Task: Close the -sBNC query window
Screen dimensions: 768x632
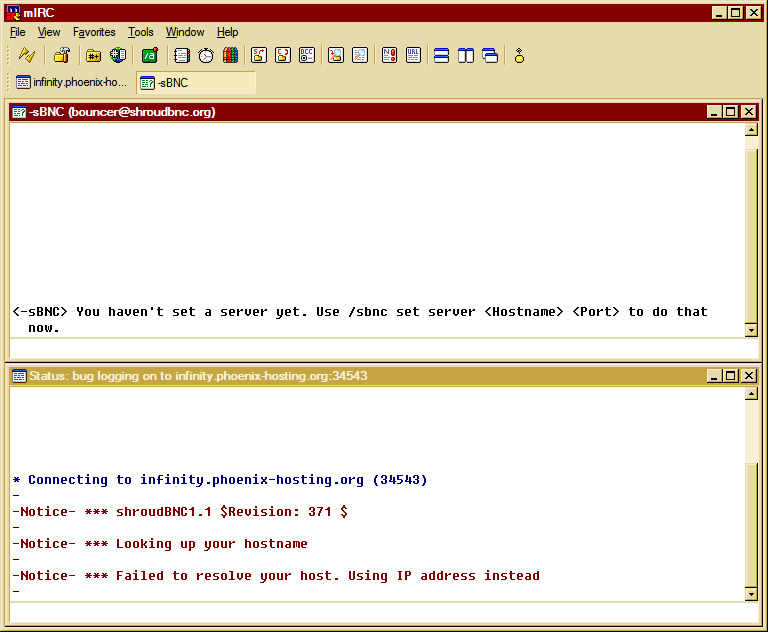Action: [x=749, y=112]
